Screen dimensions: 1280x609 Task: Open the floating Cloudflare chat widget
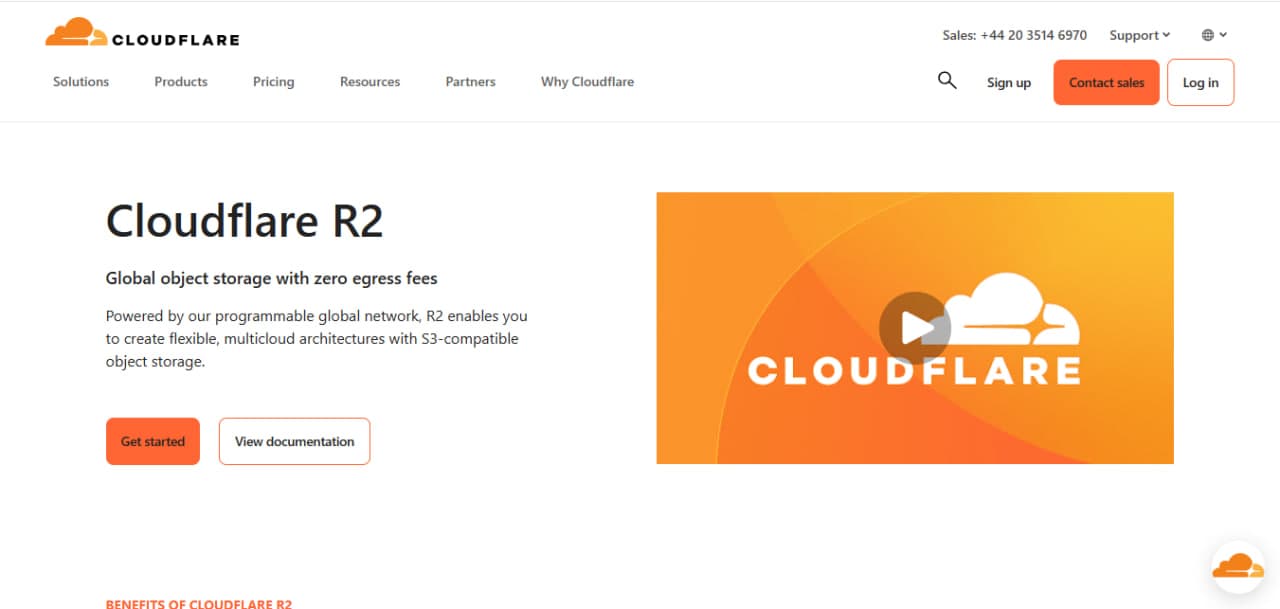click(1238, 566)
